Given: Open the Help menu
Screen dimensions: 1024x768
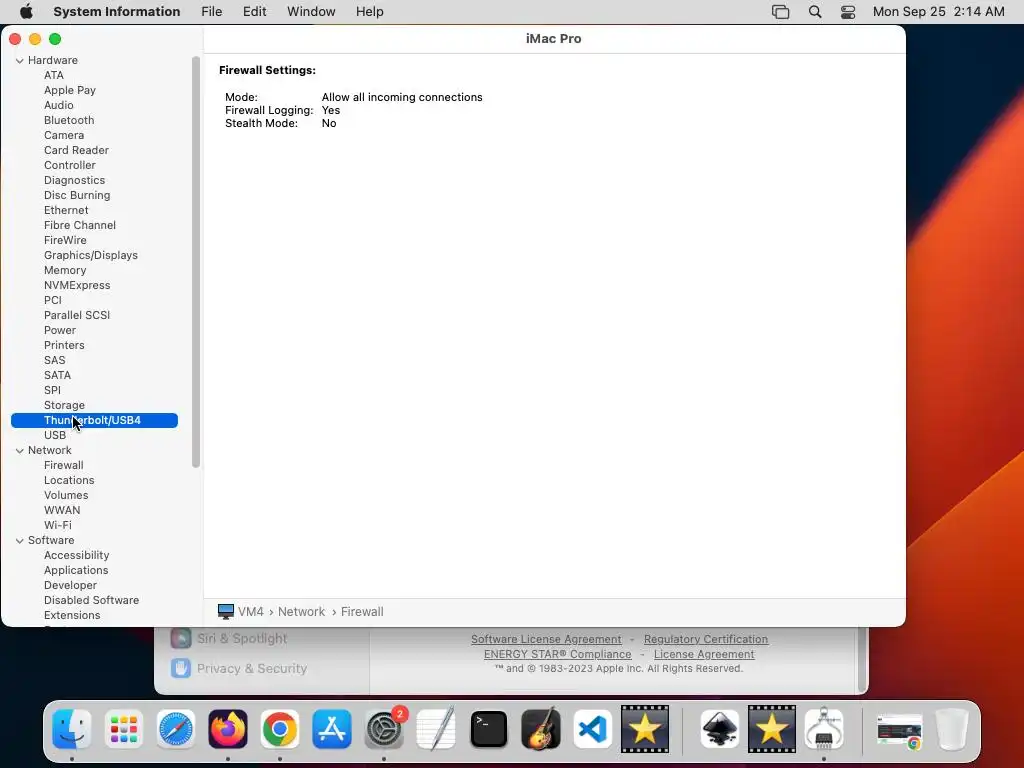Looking at the screenshot, I should (x=370, y=12).
